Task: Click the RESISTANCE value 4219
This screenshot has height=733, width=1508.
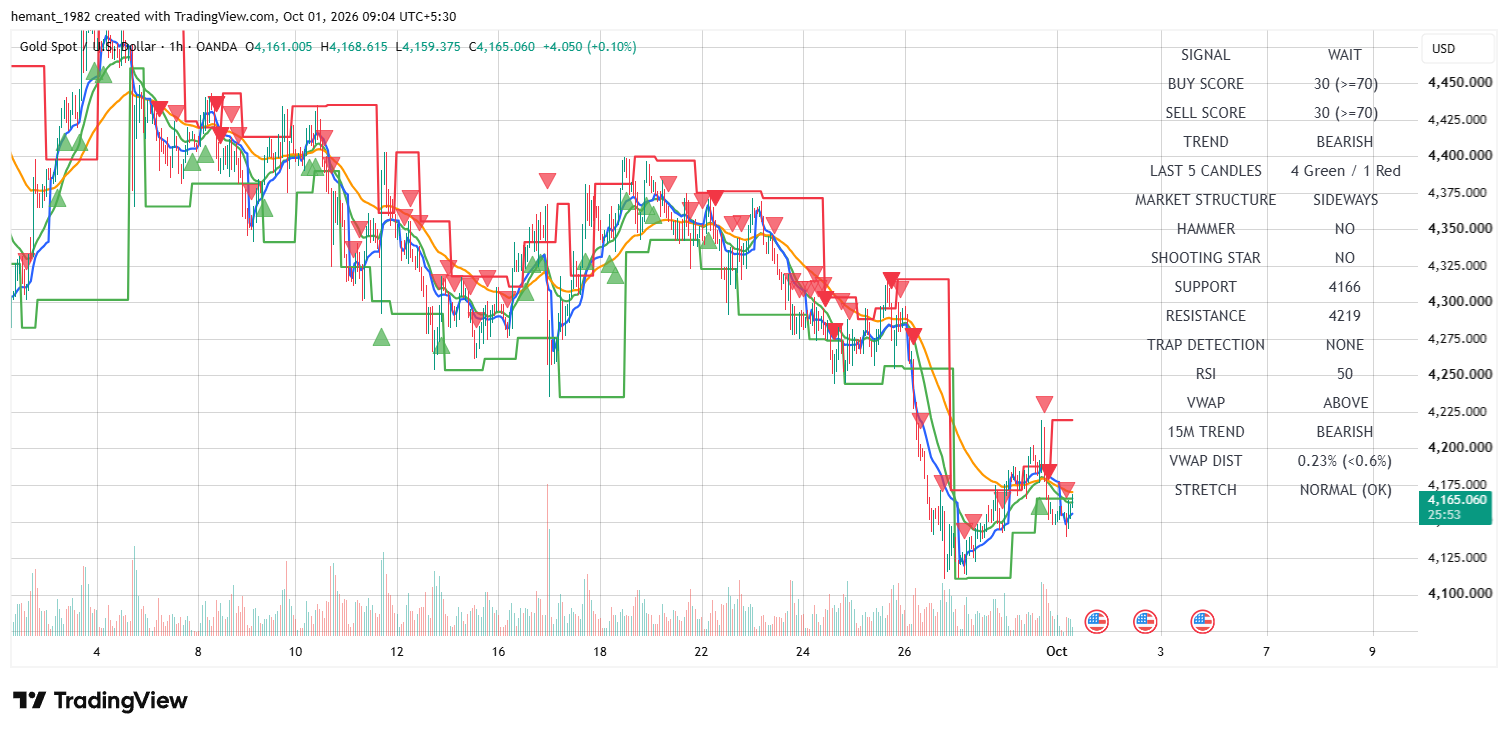Action: point(1345,316)
